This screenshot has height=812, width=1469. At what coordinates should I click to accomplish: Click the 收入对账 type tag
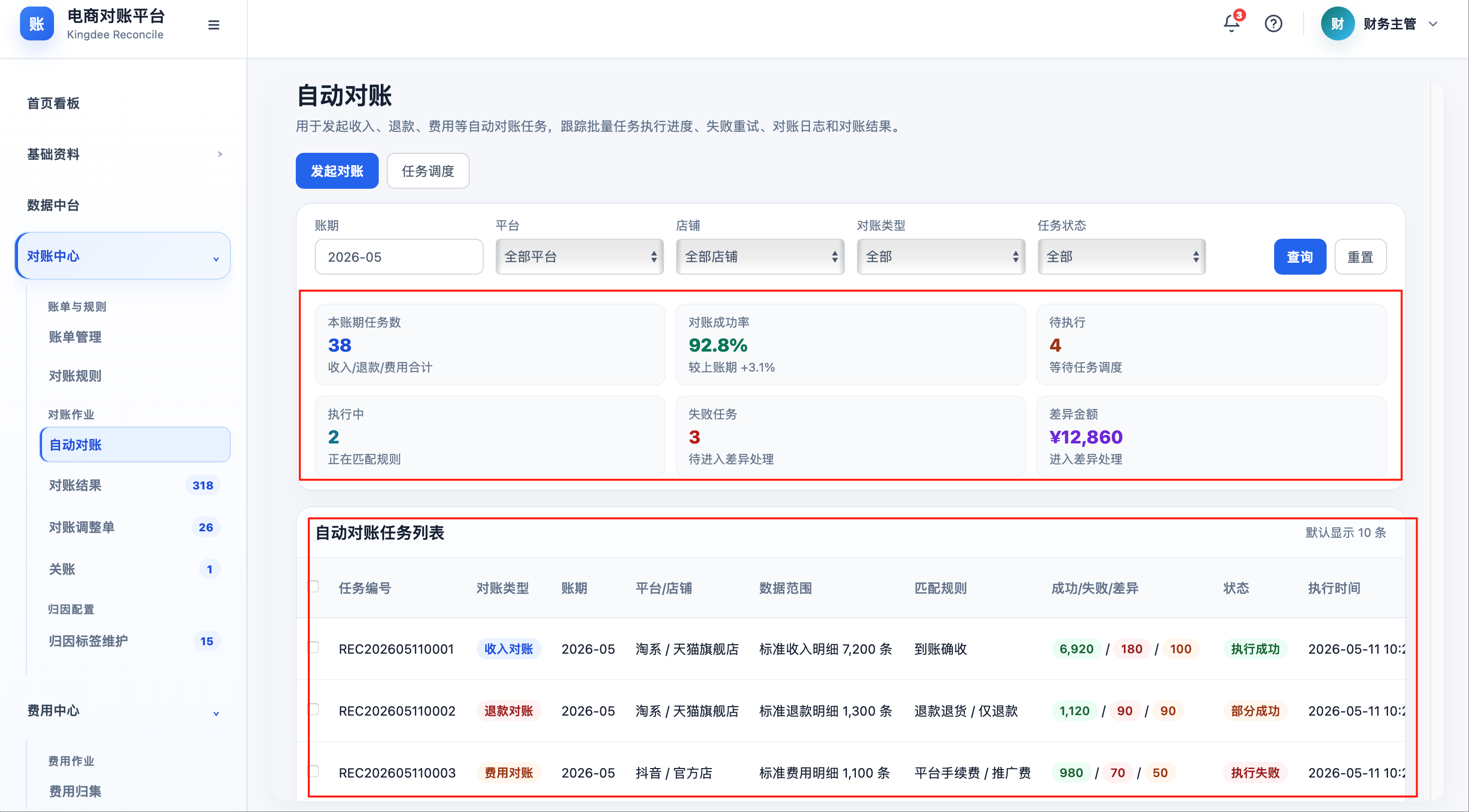tap(509, 649)
